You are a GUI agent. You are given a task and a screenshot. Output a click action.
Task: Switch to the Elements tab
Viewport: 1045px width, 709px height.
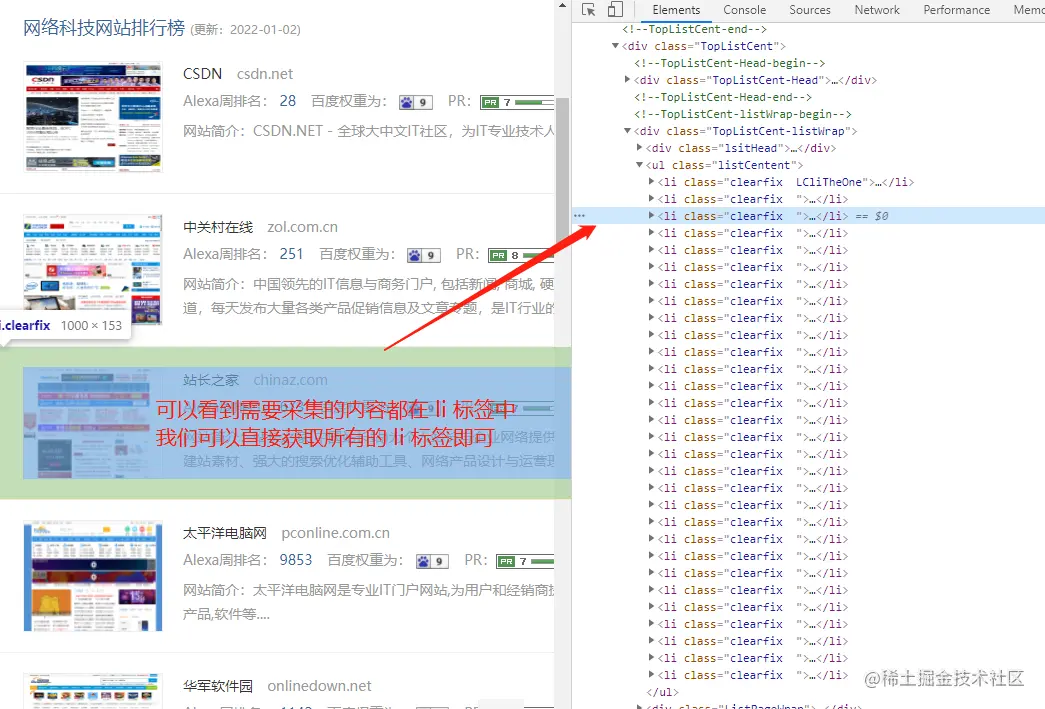coord(676,9)
